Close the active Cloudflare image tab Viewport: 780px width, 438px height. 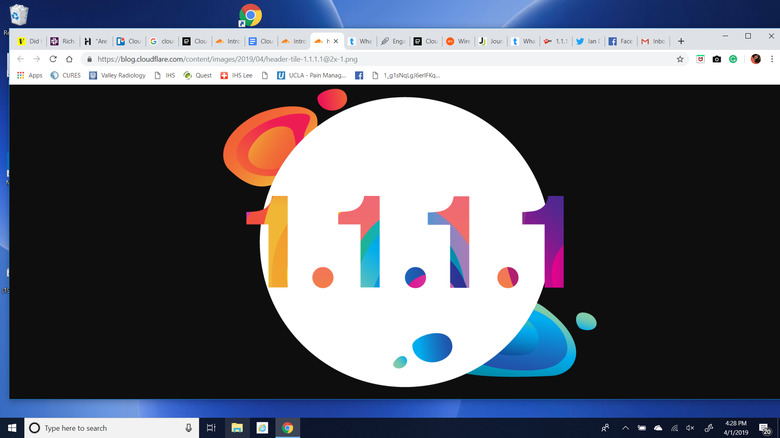point(336,41)
